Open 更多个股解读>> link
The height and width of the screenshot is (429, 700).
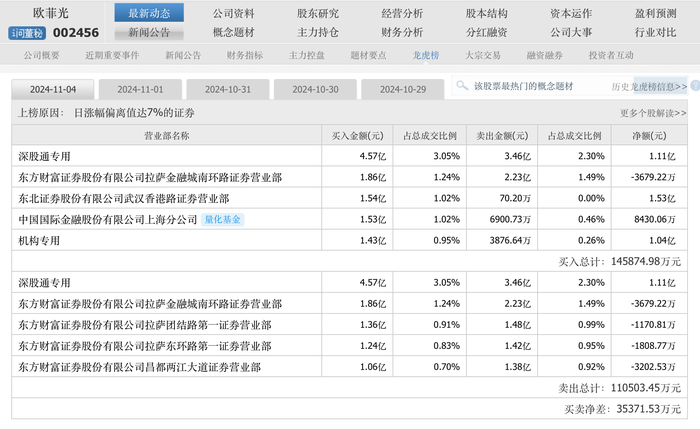[x=653, y=113]
